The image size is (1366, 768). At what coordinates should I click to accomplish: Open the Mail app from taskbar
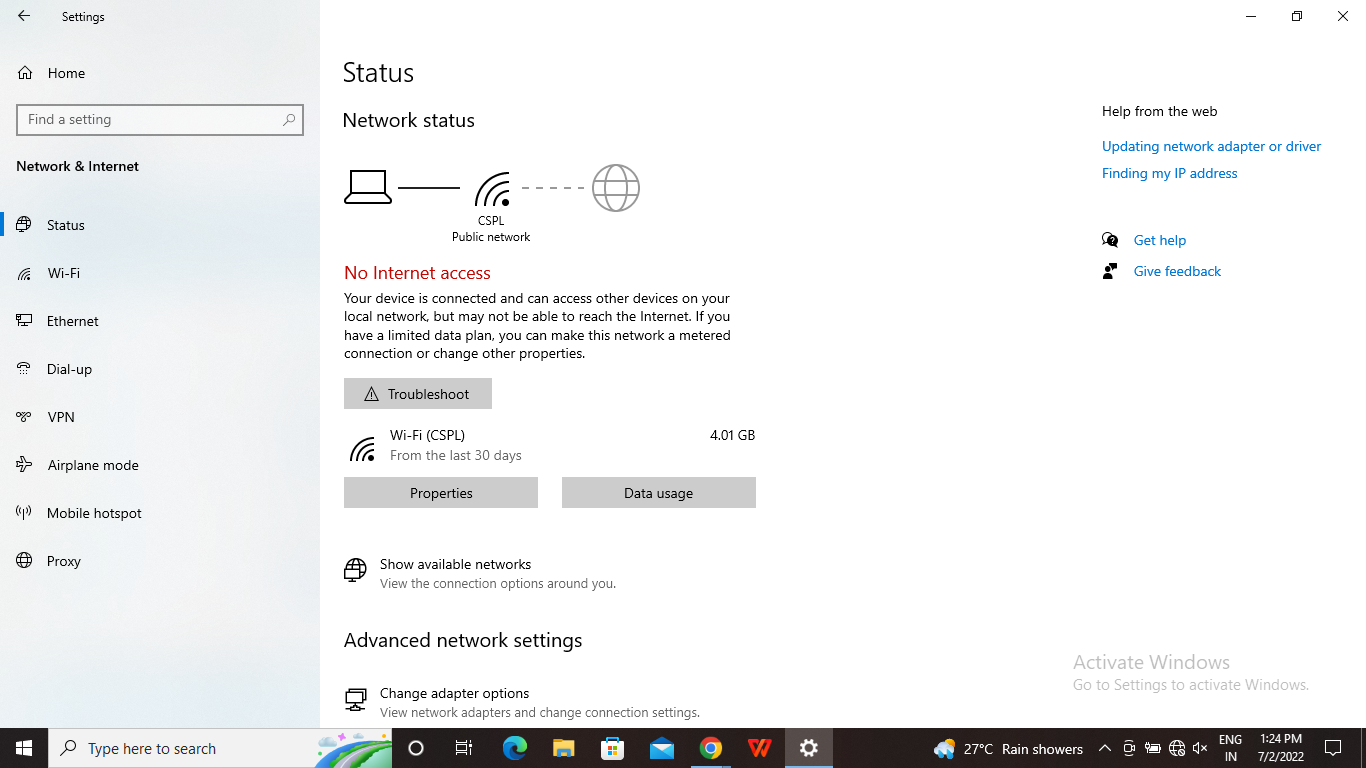pos(661,748)
